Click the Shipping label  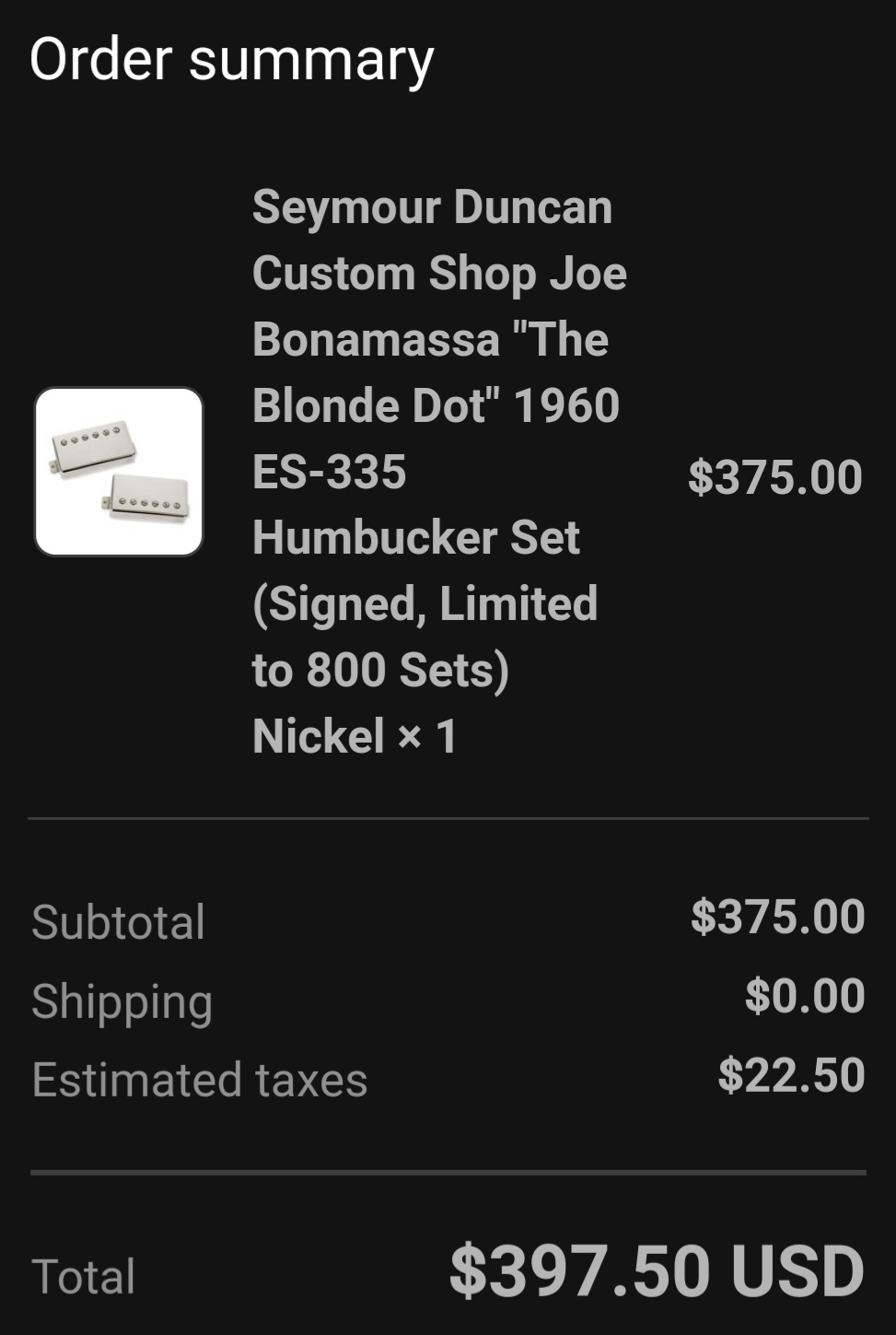coord(122,1002)
